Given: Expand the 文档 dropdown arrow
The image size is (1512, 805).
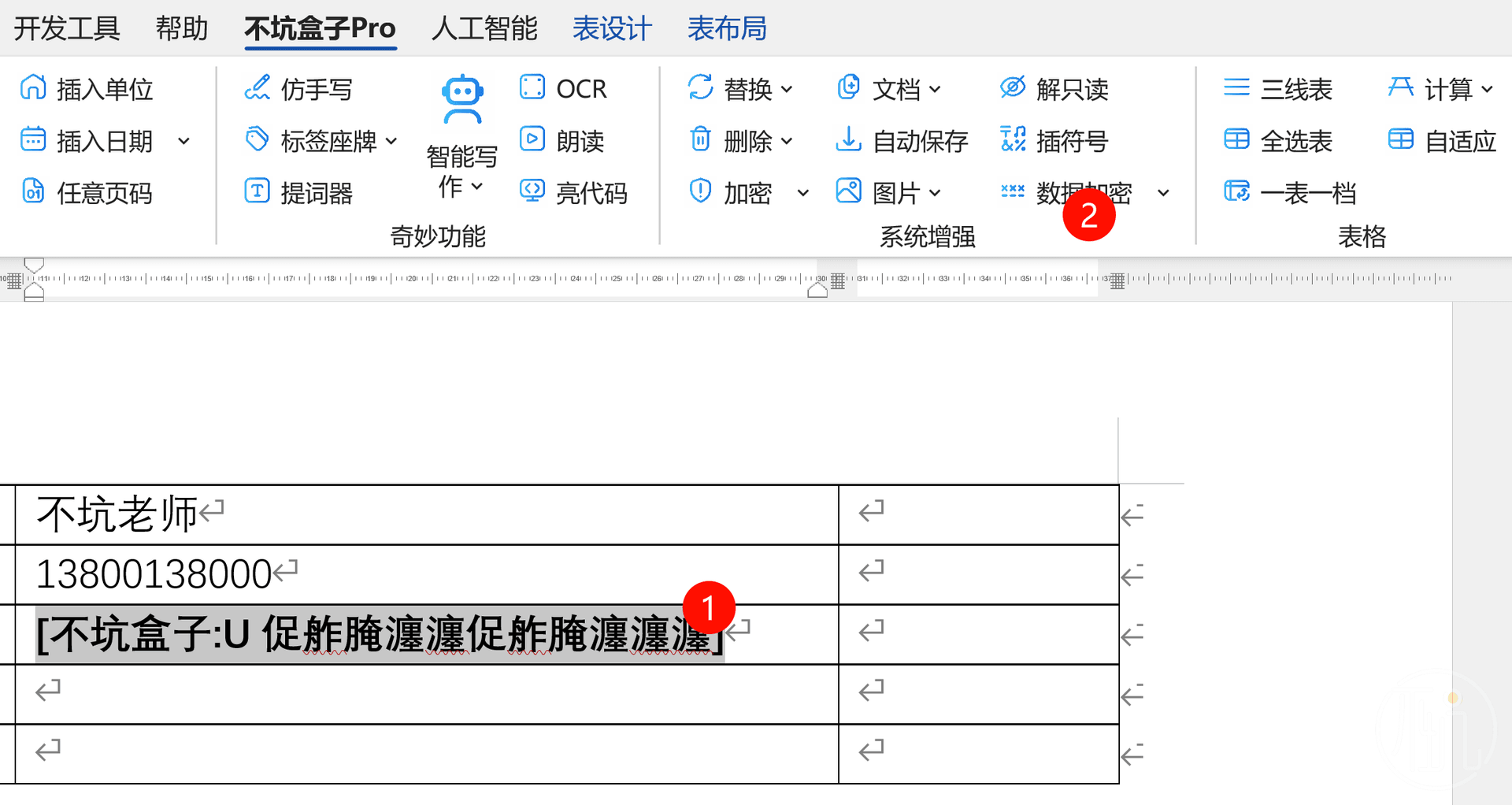Looking at the screenshot, I should [x=935, y=90].
